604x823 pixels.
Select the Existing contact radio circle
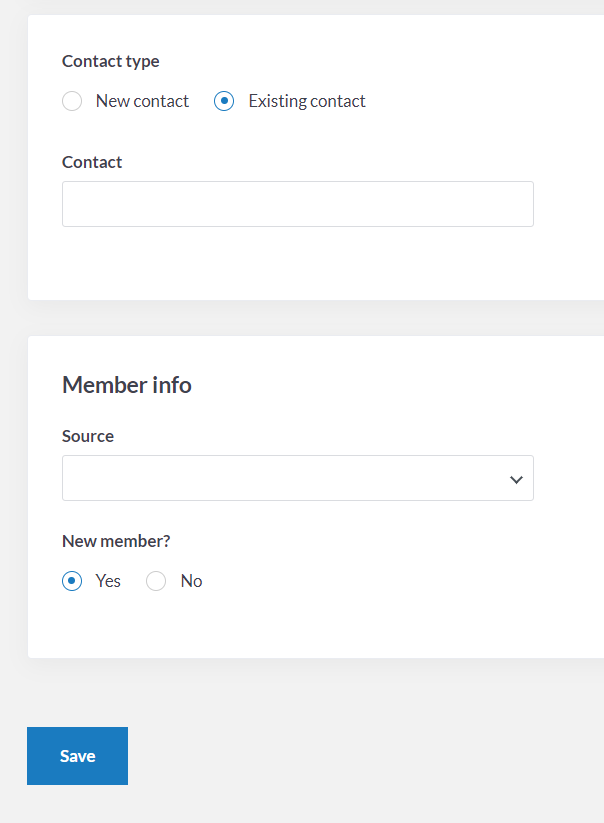(x=224, y=101)
